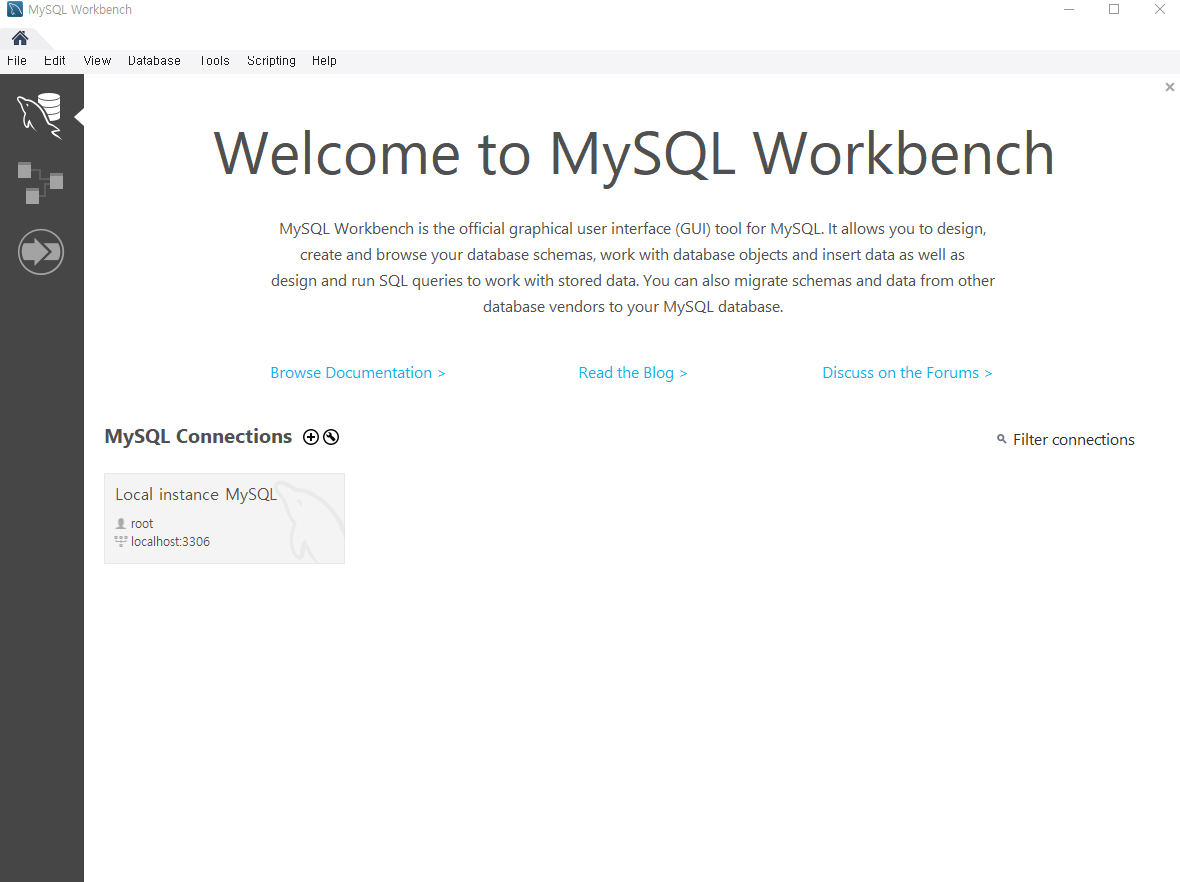Close the welcome panel with the X

point(1169,87)
